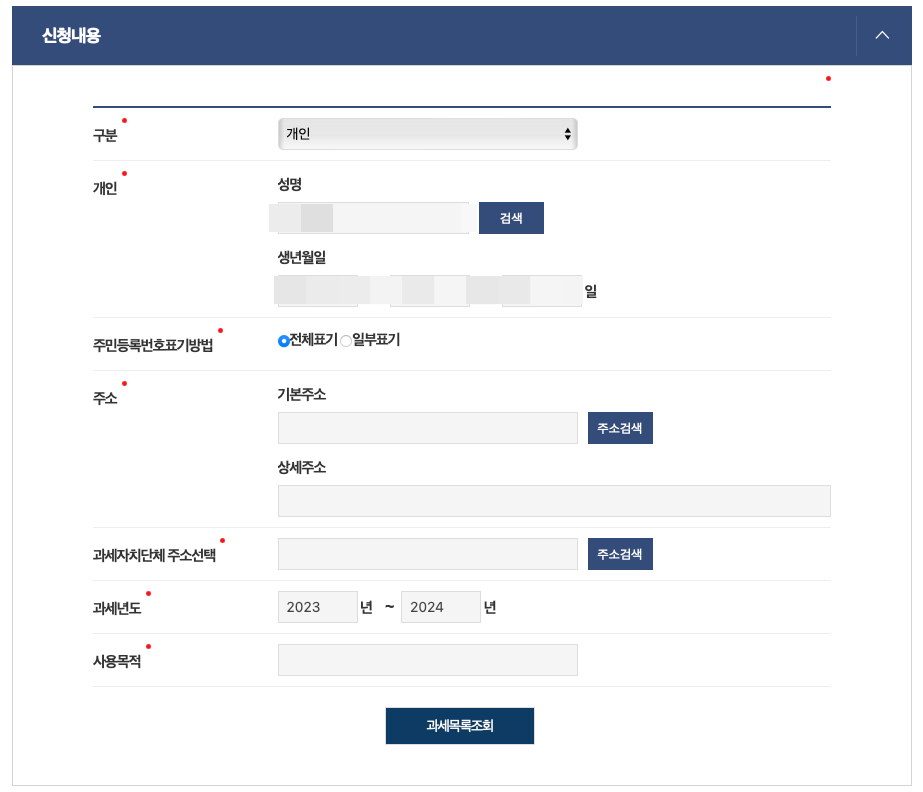Click the 신청내용 header title
923x792 pixels.
pos(71,35)
